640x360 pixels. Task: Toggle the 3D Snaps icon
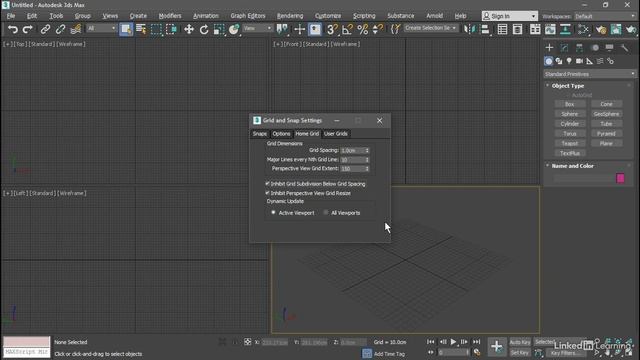click(x=332, y=29)
